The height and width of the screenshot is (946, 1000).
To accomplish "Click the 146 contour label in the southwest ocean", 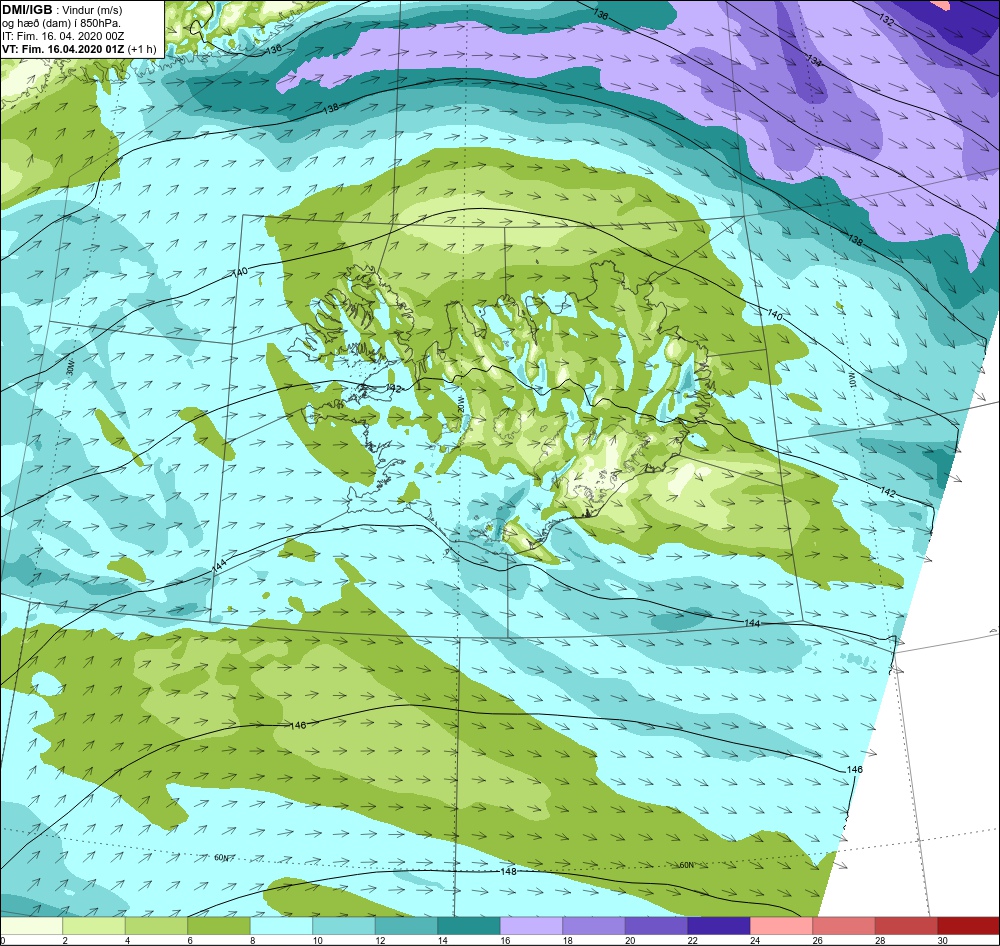I will [x=298, y=725].
